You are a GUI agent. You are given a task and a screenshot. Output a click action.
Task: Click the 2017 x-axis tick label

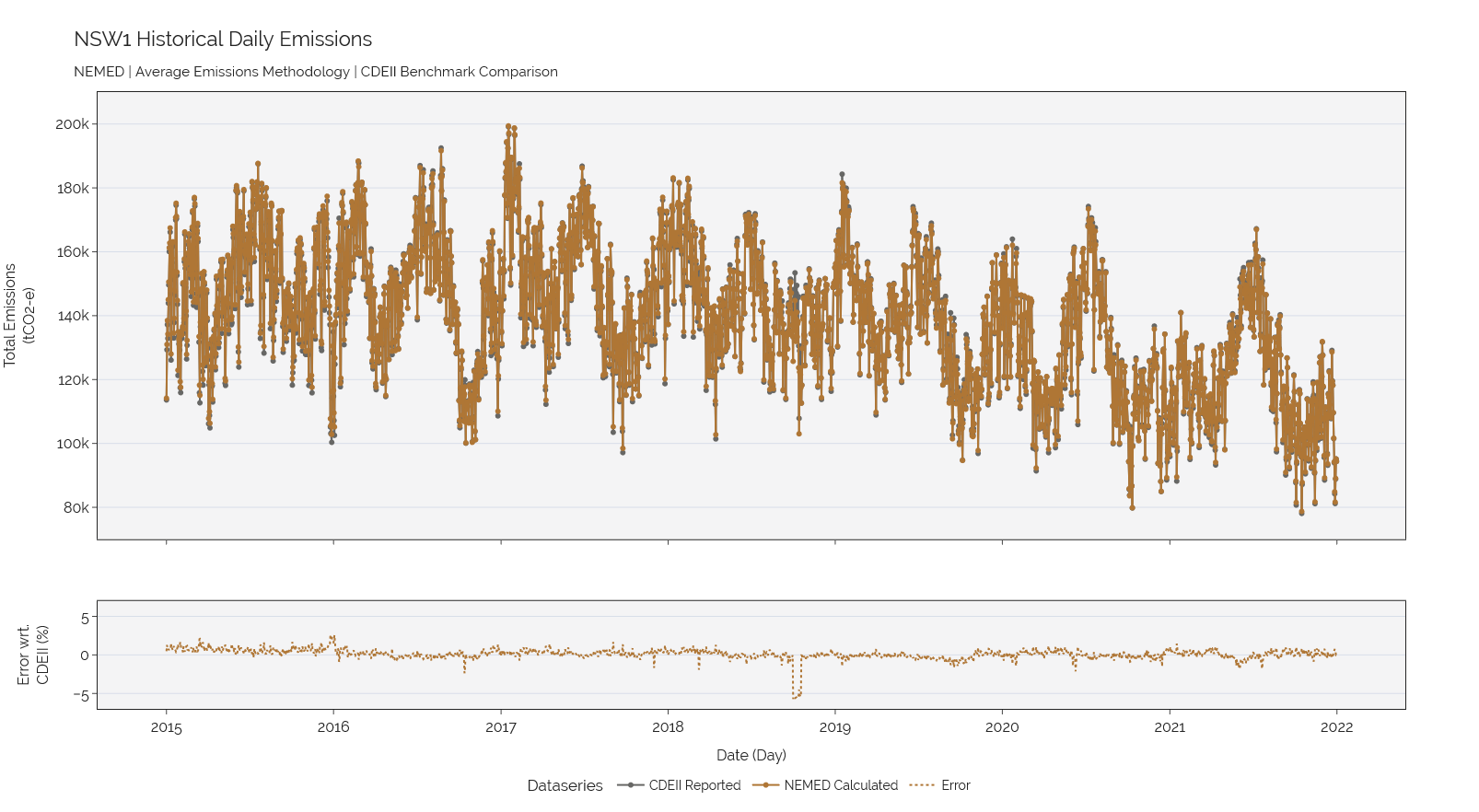pos(501,727)
